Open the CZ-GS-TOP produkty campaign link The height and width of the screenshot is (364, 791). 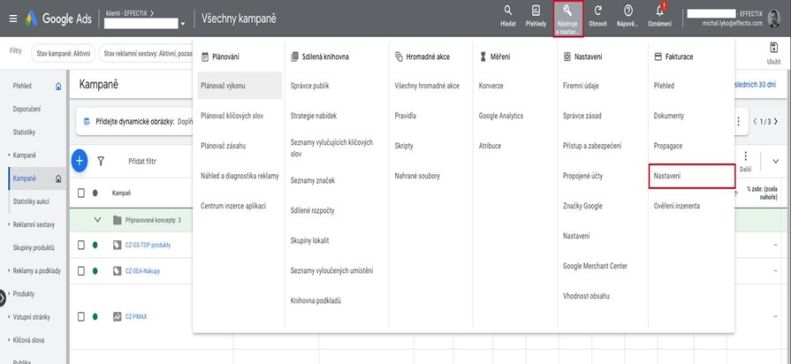pyautogui.click(x=148, y=245)
